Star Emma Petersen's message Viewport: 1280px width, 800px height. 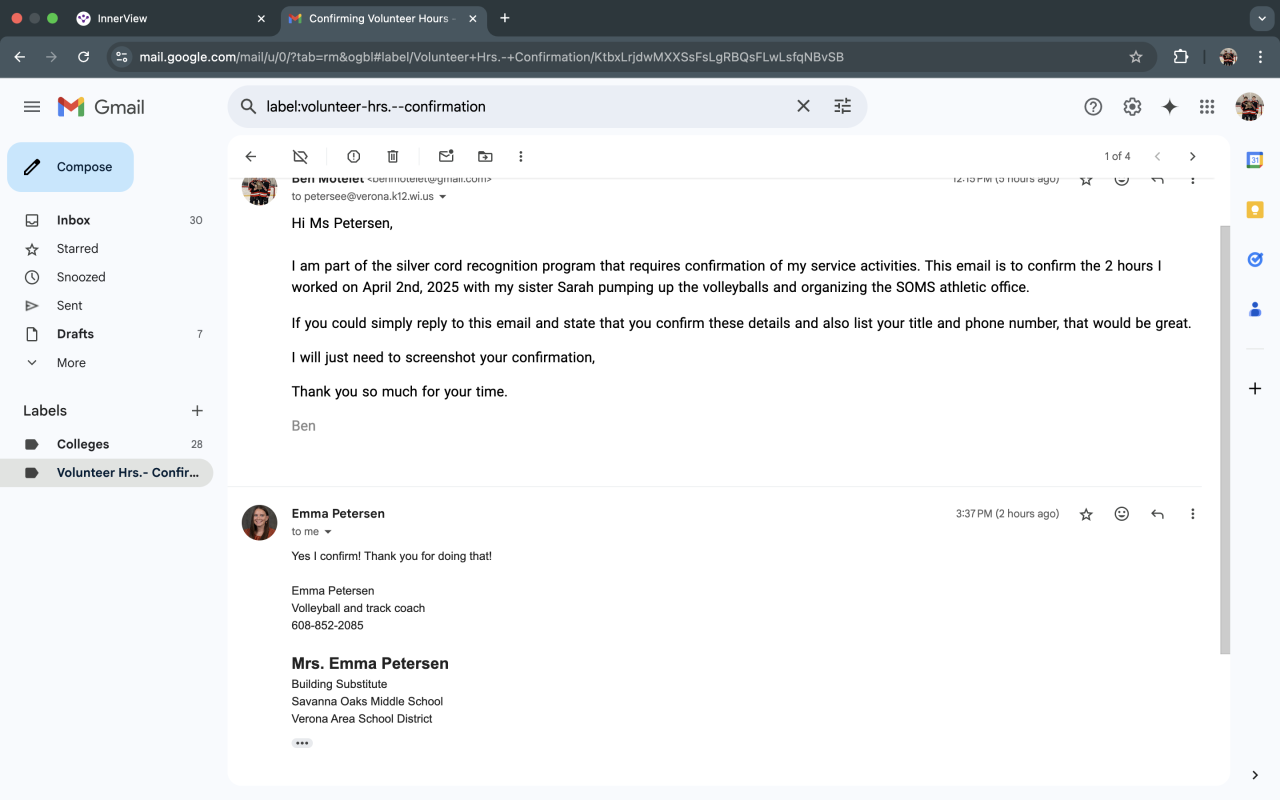click(1086, 514)
